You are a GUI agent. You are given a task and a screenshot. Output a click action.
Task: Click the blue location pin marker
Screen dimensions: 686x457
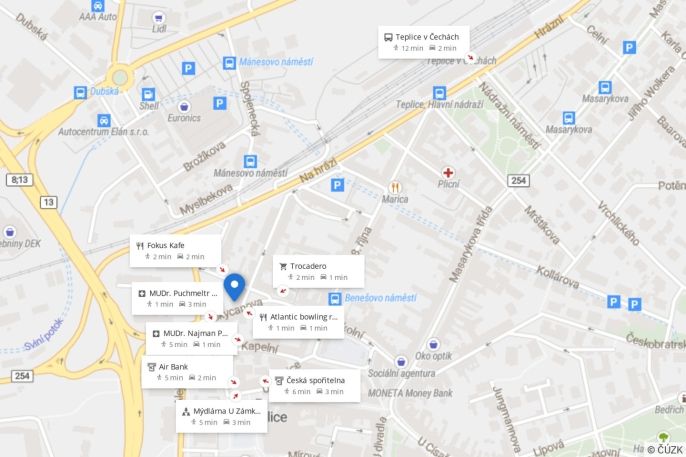pyautogui.click(x=234, y=287)
